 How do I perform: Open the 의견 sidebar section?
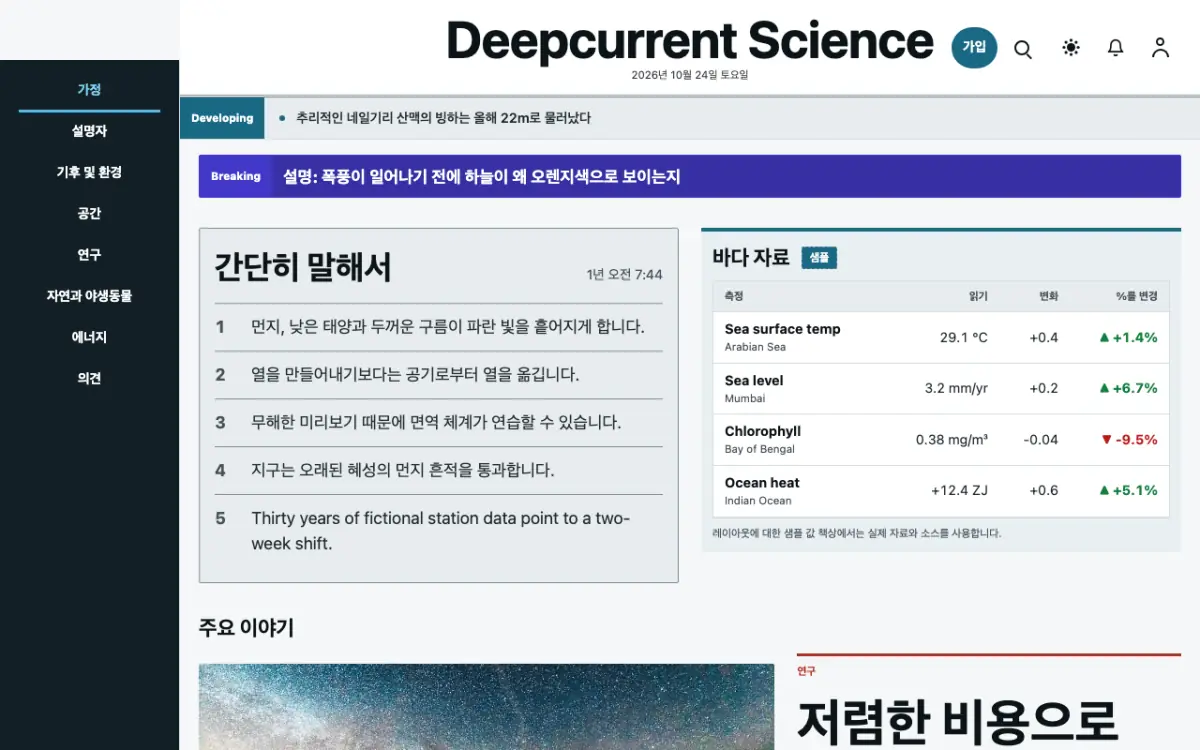[89, 378]
